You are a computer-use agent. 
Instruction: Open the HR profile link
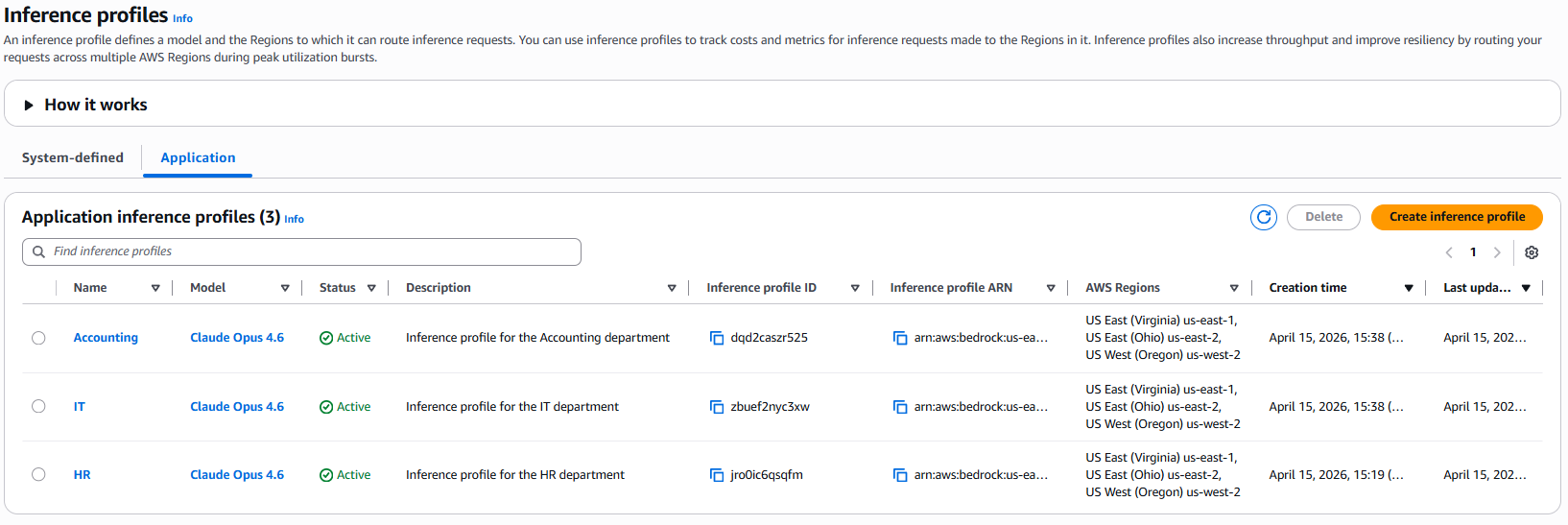pyautogui.click(x=83, y=475)
